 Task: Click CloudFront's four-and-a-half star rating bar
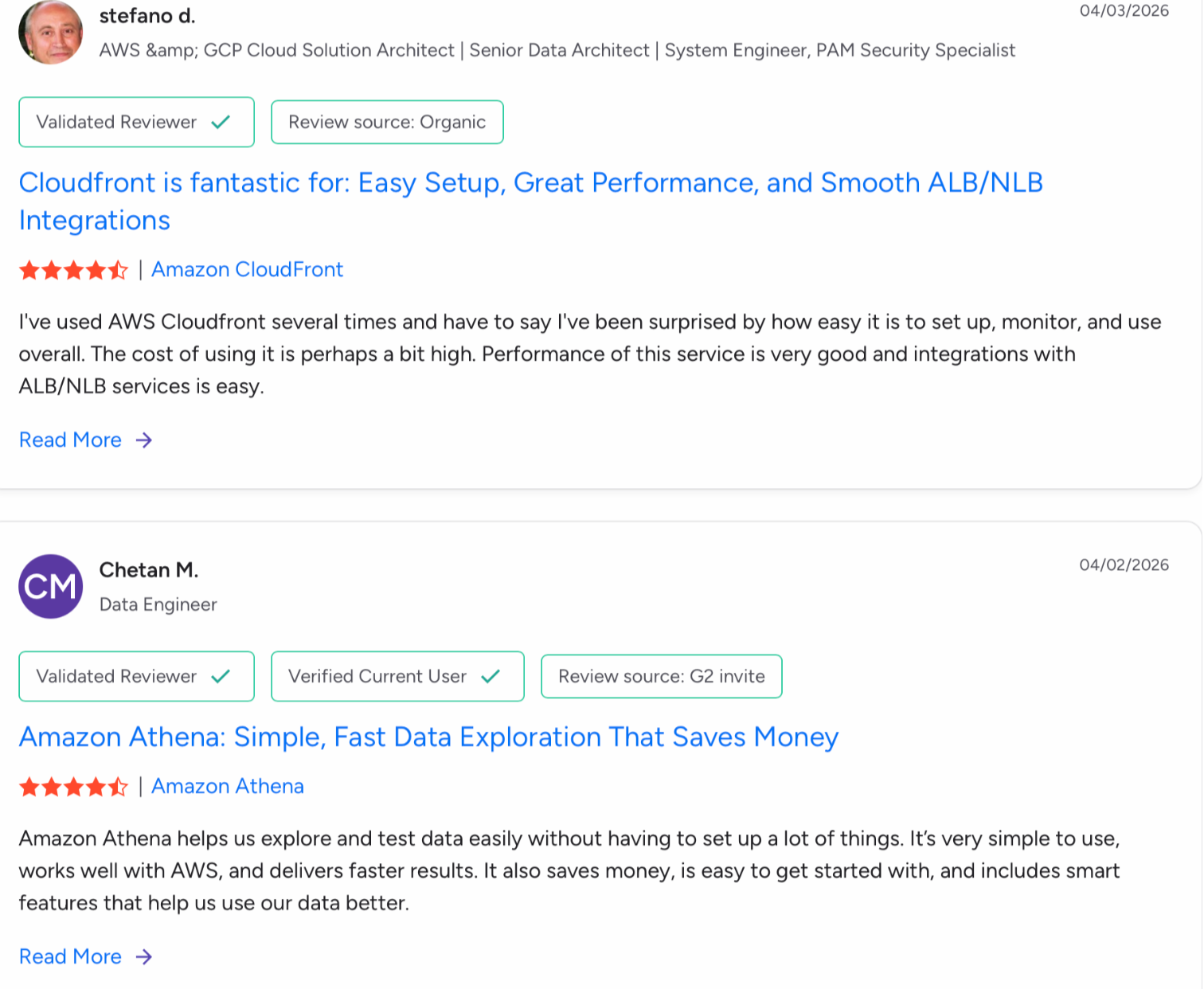tap(73, 270)
